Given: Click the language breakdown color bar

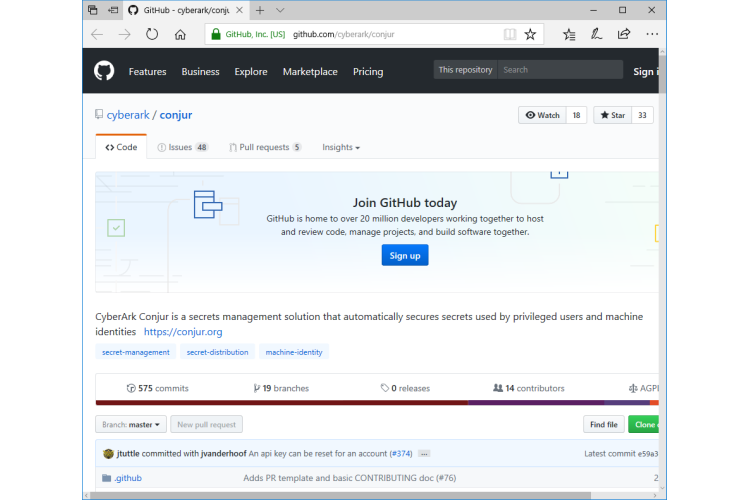Looking at the screenshot, I should 378,403.
